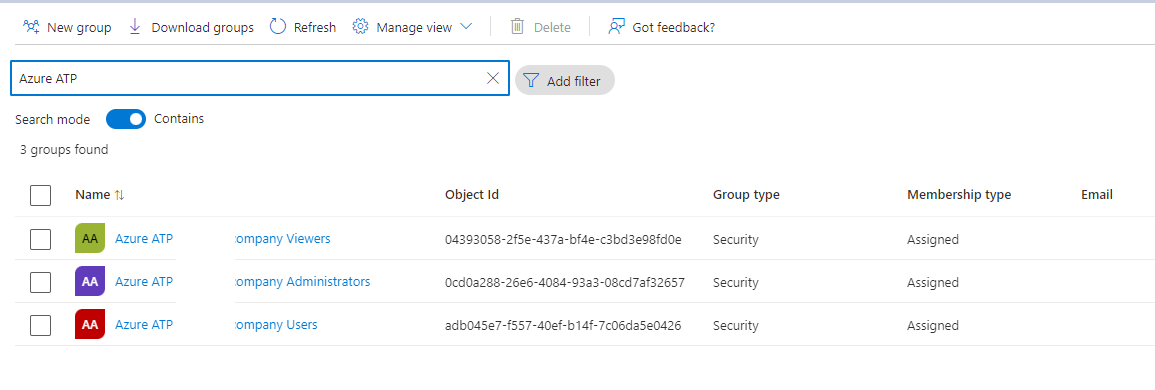The image size is (1155, 390).
Task: Click the Name column sort arrows
Action: [x=119, y=195]
